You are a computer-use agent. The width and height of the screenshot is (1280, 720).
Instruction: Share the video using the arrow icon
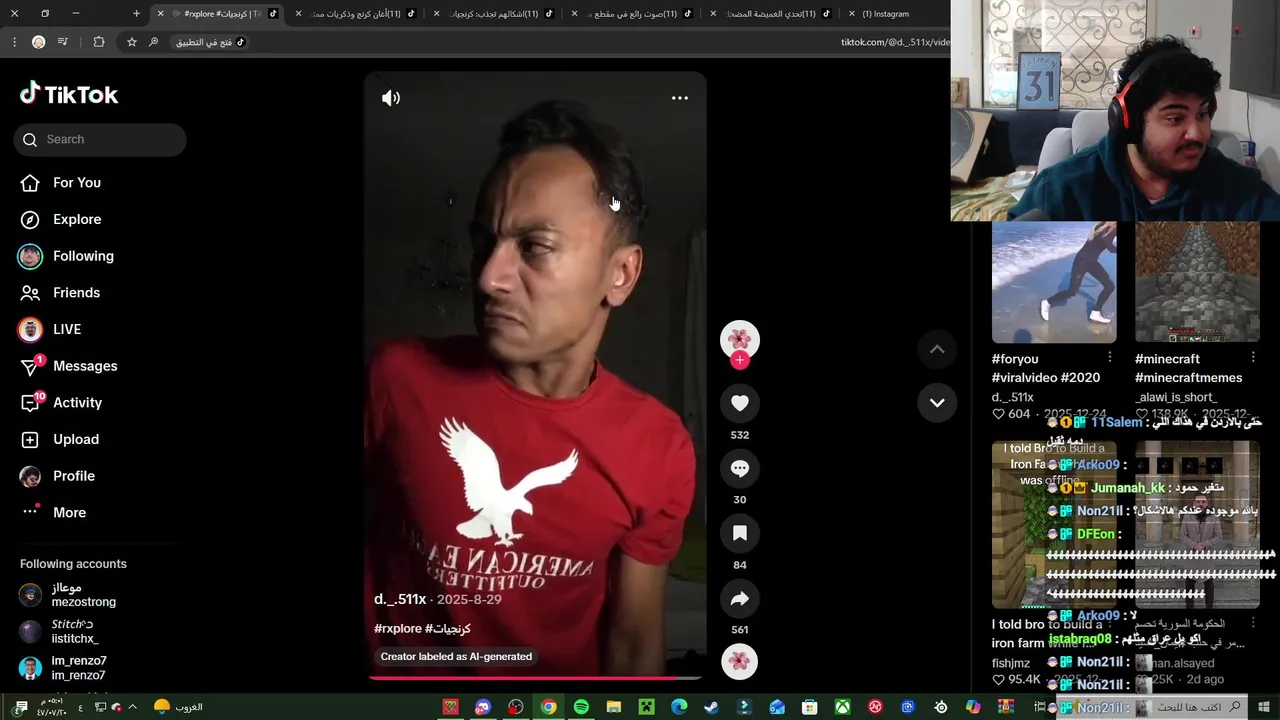tap(740, 598)
